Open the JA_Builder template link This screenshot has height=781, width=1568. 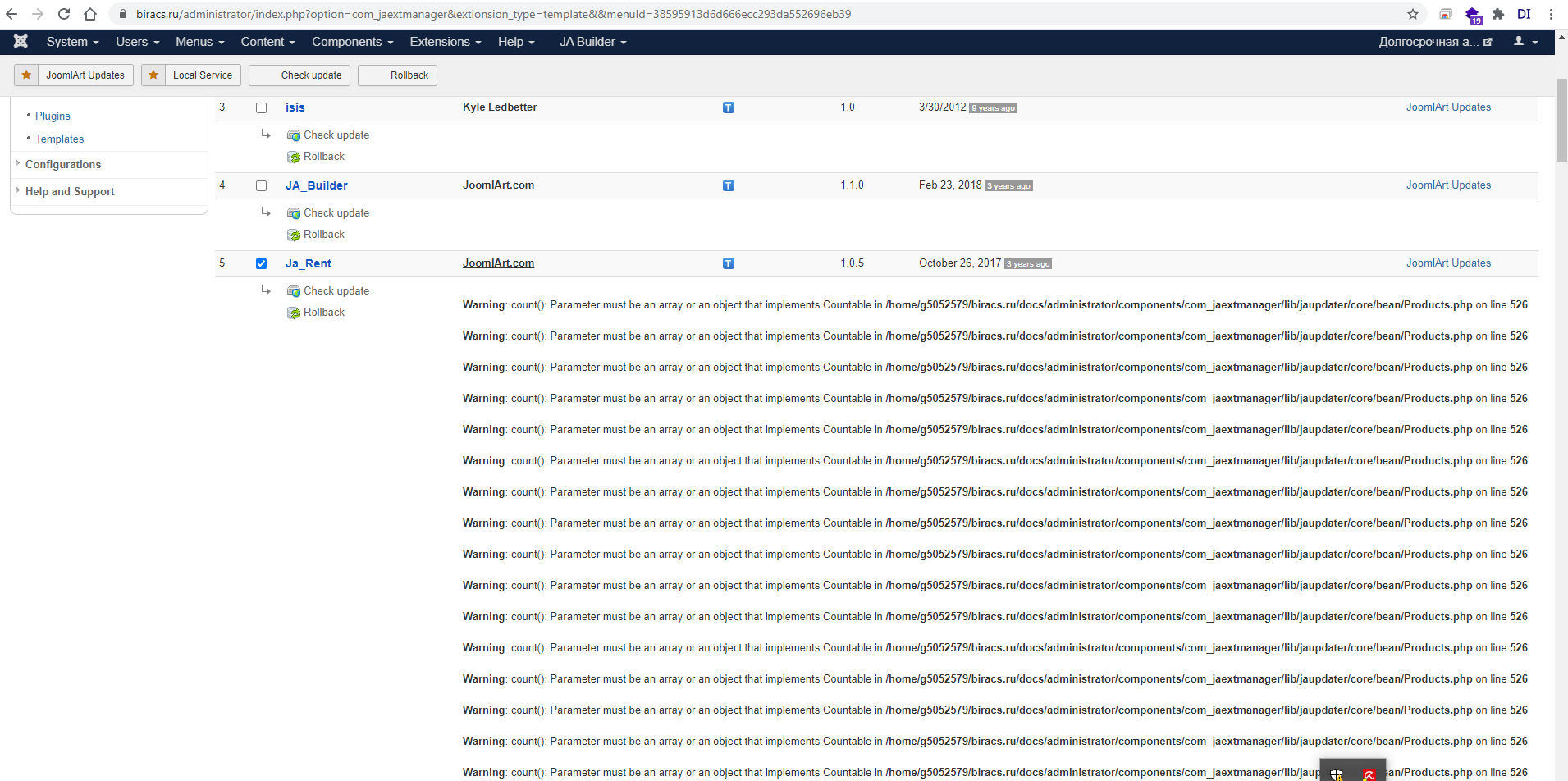pos(317,185)
